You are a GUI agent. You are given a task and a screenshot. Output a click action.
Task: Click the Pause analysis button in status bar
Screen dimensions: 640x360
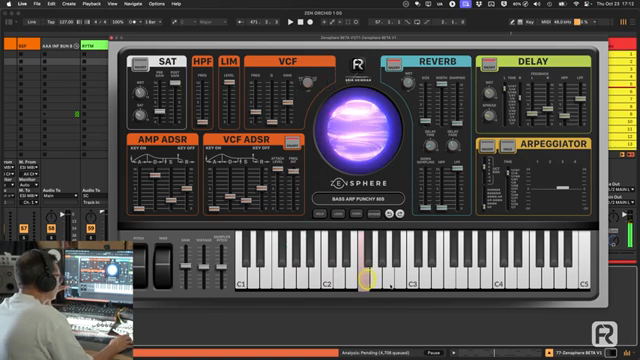click(433, 353)
